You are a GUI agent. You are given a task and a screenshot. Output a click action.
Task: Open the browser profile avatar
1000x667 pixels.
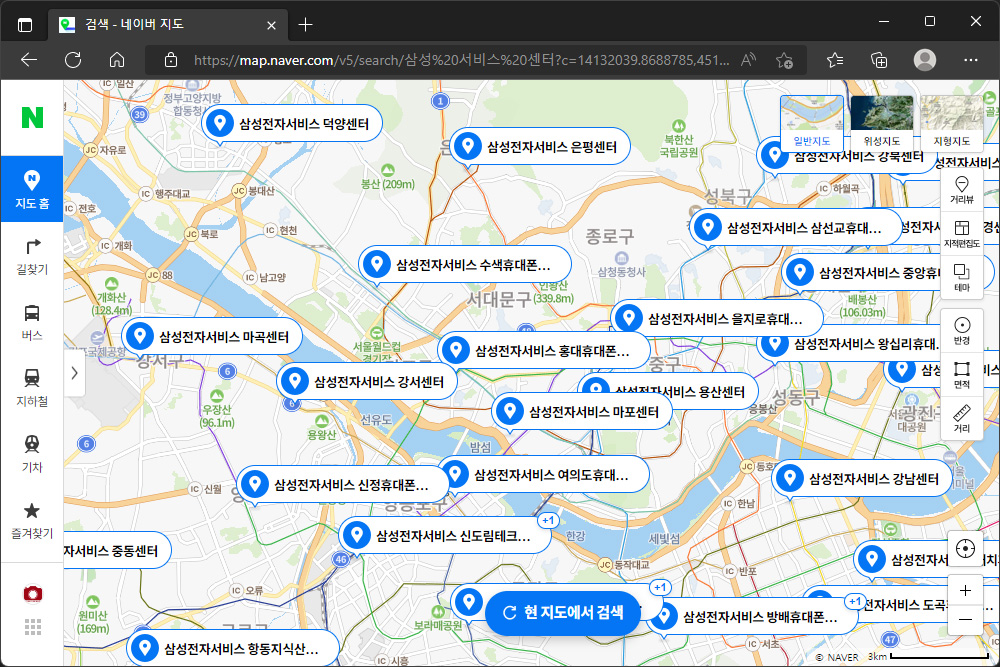click(x=925, y=60)
